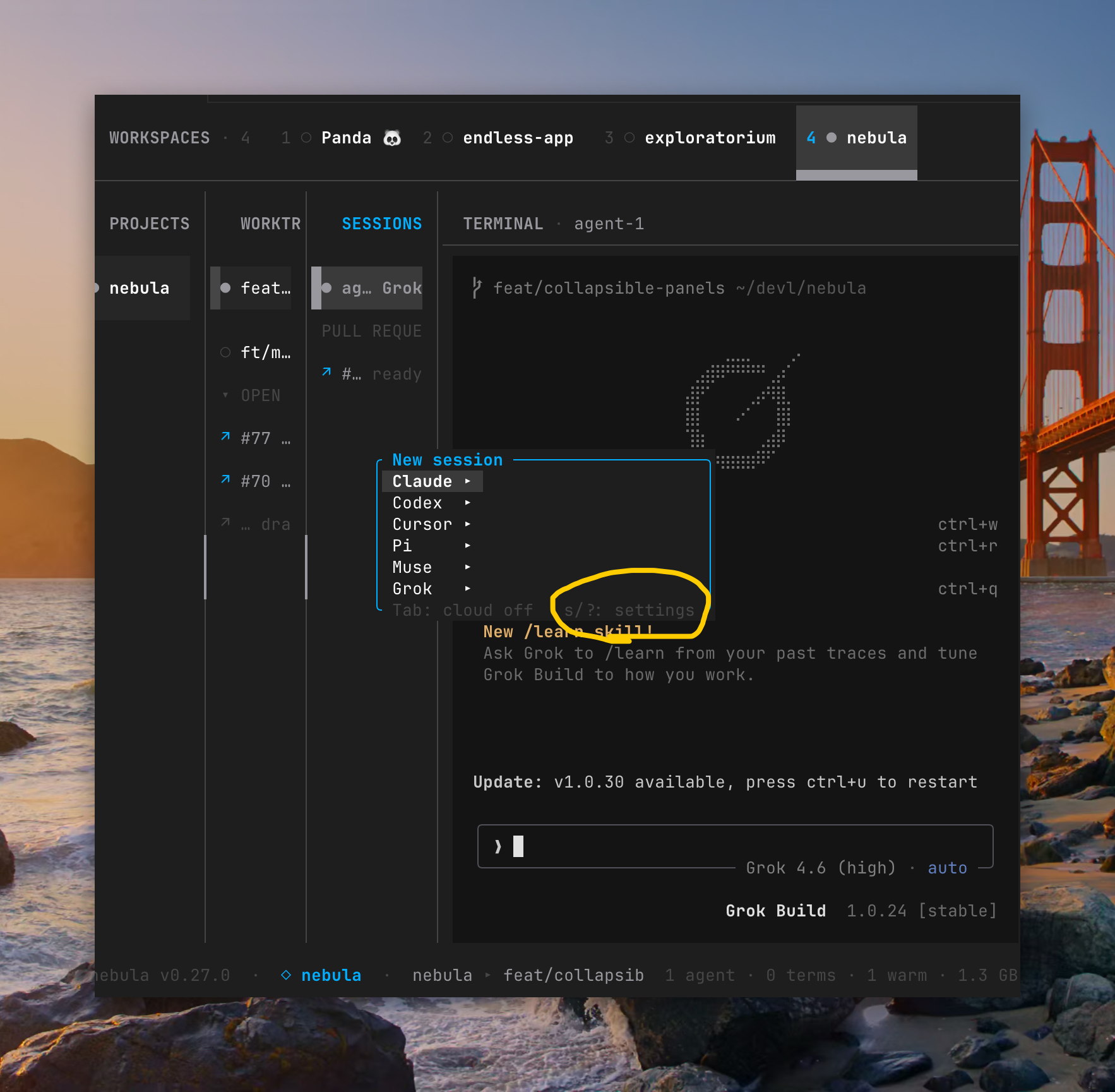
Task: Click the auto mode label under prompt
Action: click(x=947, y=868)
